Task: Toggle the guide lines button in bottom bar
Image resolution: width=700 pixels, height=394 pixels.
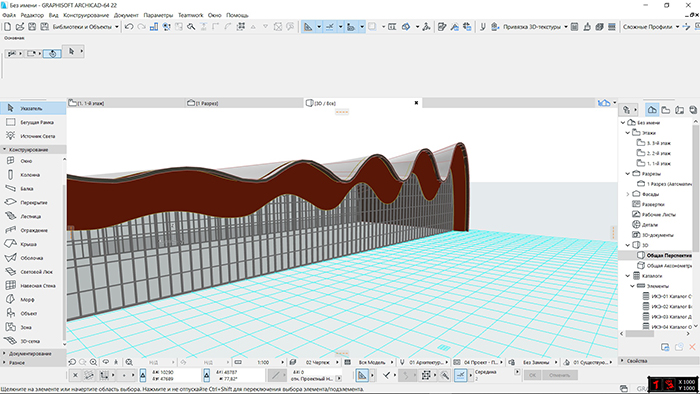Action: coord(362,376)
